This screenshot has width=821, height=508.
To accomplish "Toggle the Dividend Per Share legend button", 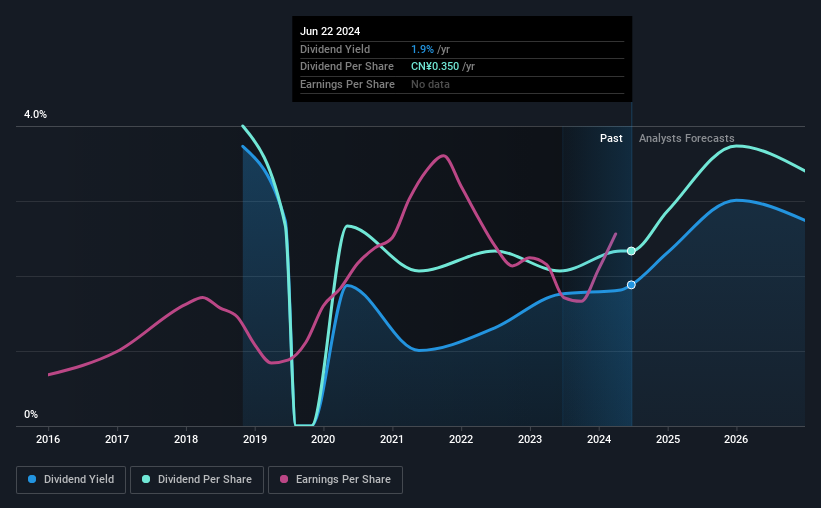I will [x=197, y=480].
